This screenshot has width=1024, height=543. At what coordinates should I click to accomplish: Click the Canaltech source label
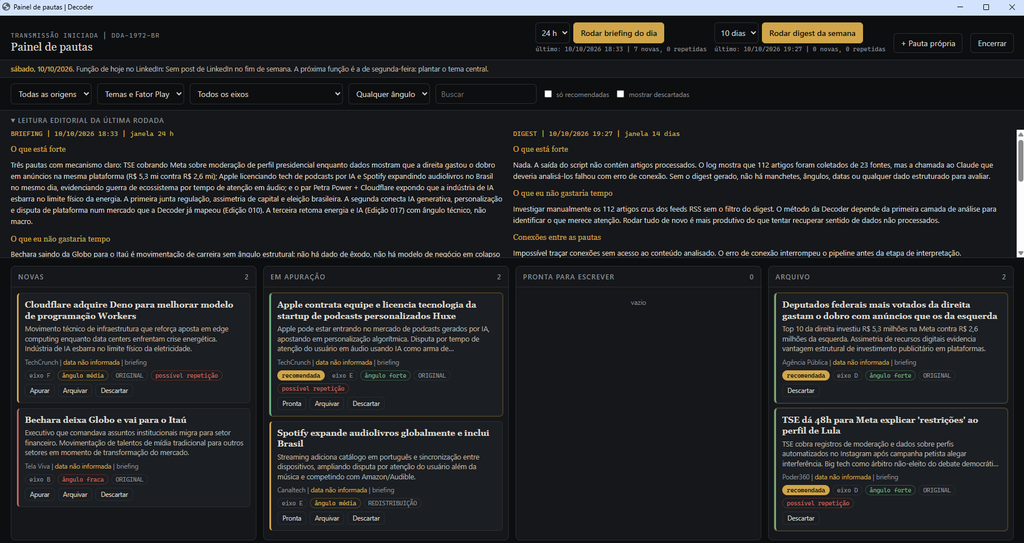pyautogui.click(x=291, y=490)
